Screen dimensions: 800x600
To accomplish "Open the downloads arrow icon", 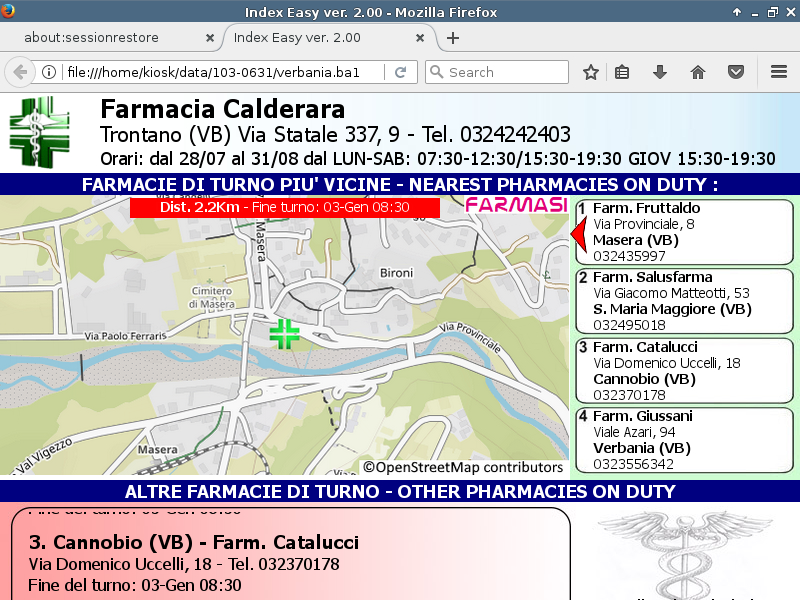I will click(660, 72).
